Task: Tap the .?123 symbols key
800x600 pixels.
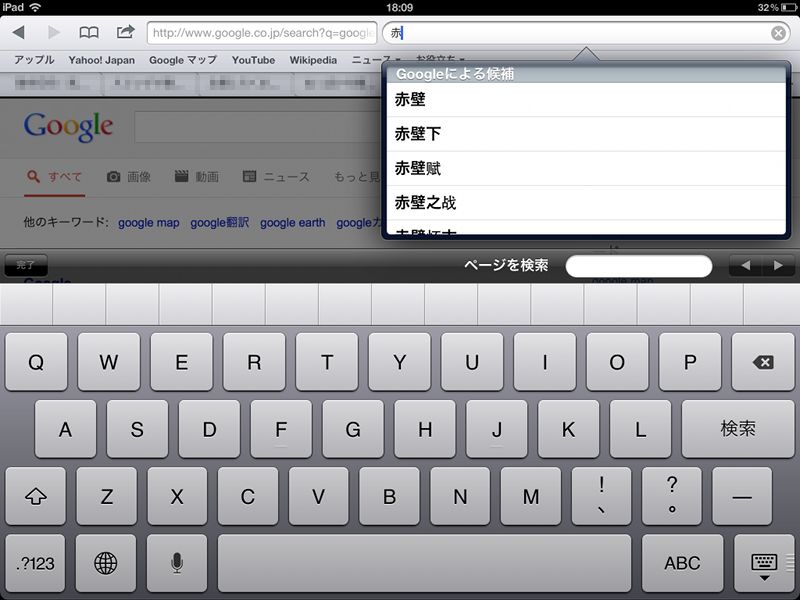Action: [35, 563]
